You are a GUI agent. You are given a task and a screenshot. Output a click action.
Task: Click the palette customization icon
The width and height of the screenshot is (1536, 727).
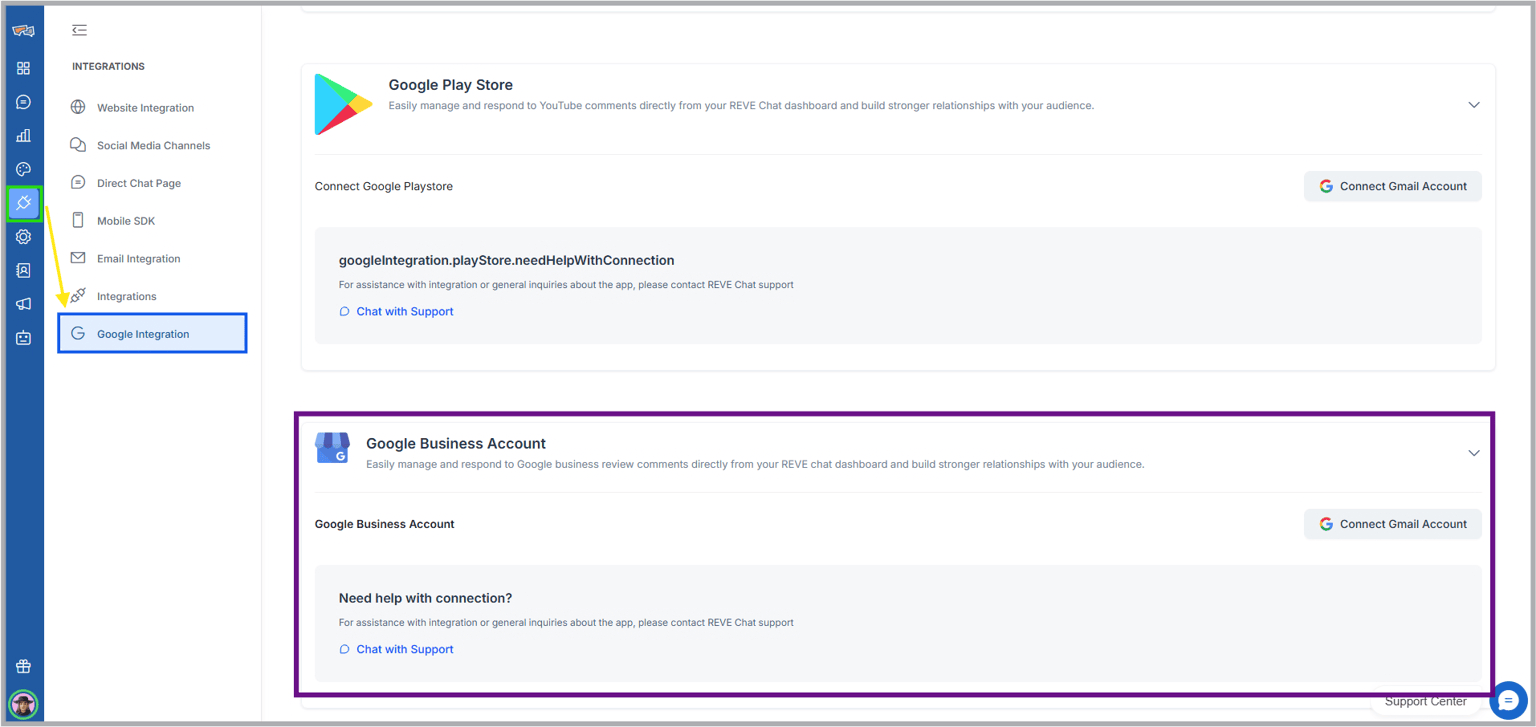point(23,170)
